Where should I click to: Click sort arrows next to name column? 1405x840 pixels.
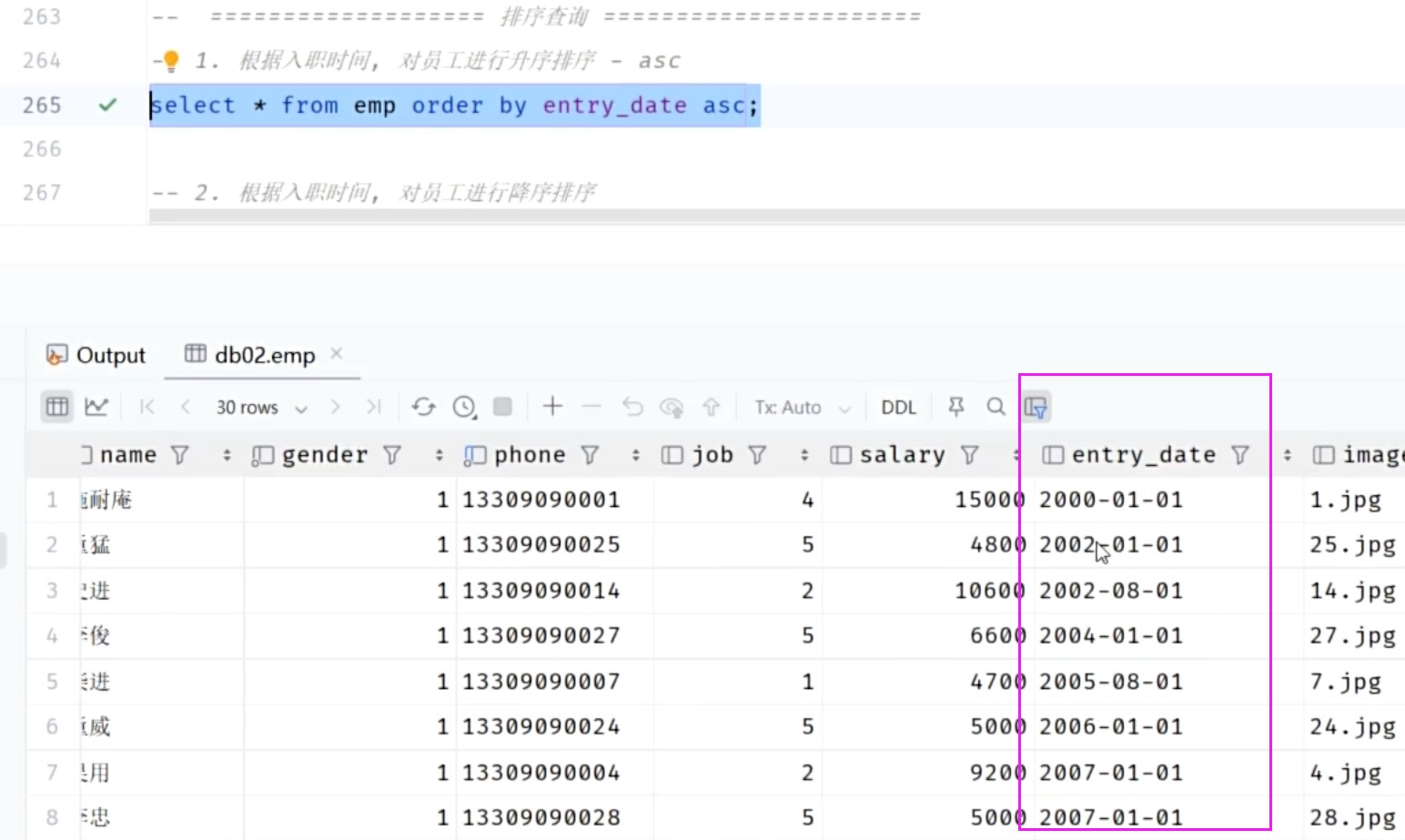[x=227, y=455]
